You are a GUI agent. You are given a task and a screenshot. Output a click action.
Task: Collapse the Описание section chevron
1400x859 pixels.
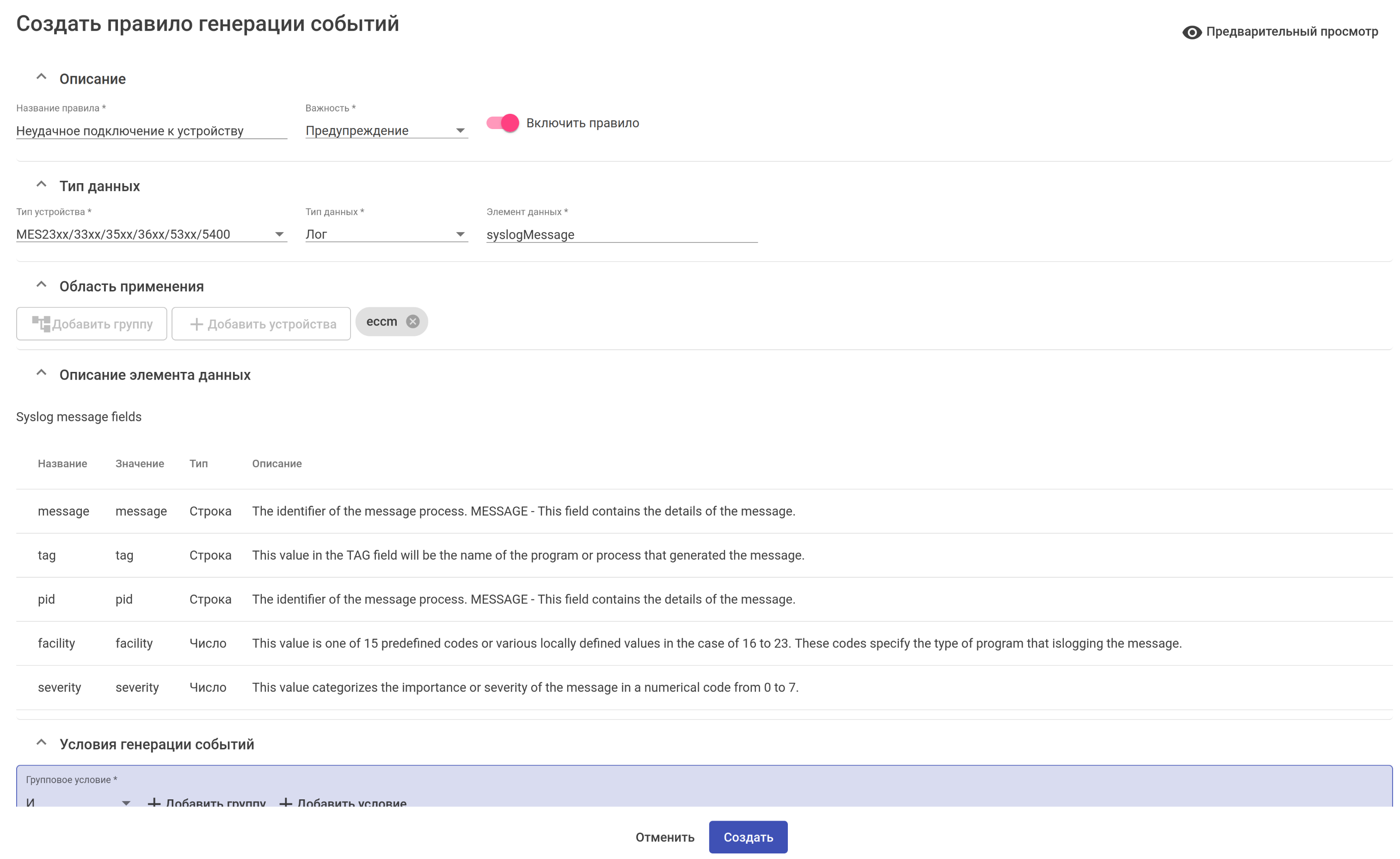click(41, 77)
